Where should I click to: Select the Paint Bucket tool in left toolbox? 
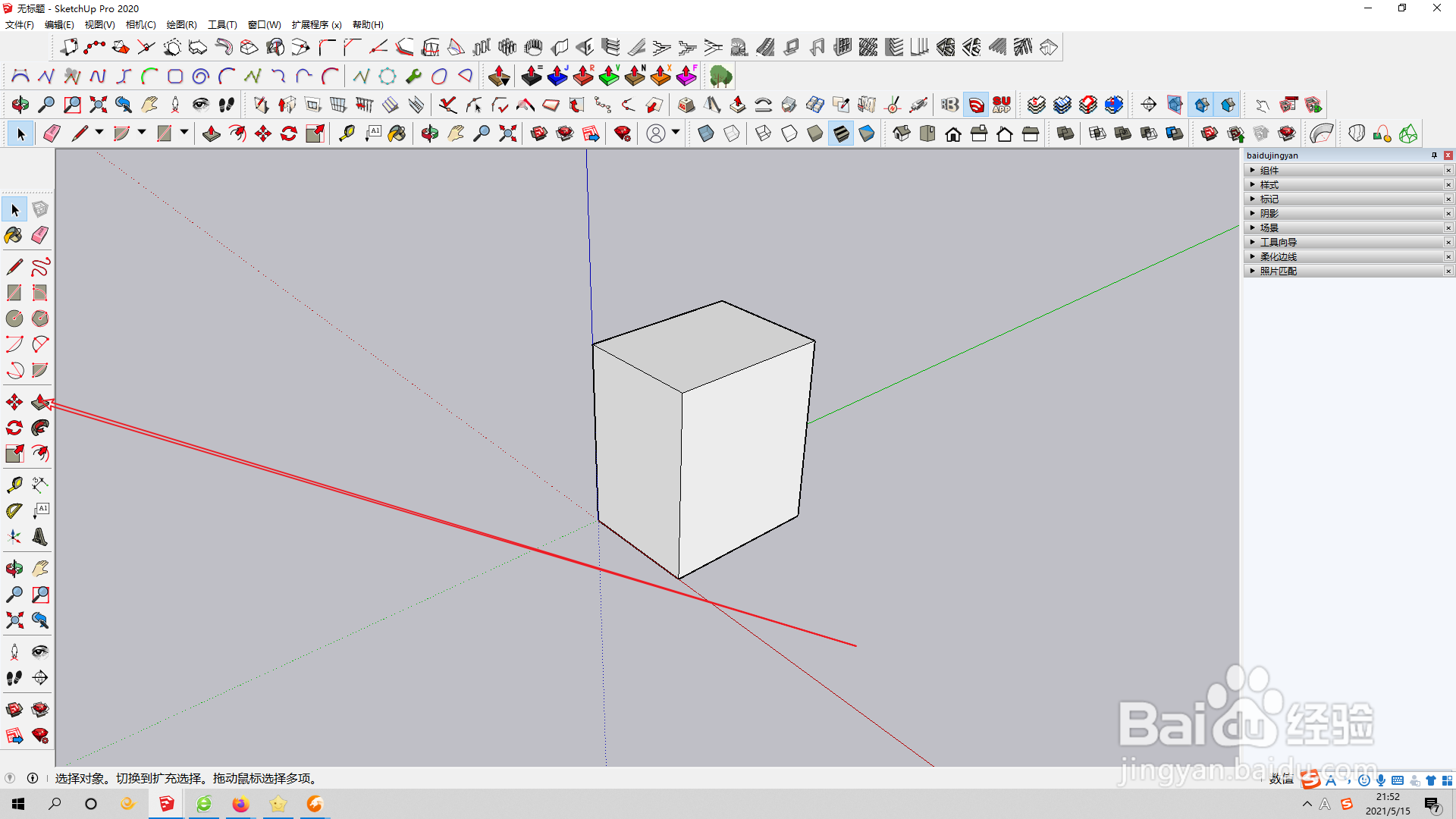14,235
